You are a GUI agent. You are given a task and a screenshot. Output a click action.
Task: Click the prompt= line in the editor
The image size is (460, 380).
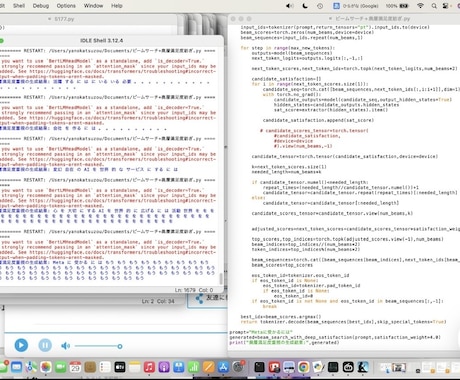(261, 332)
